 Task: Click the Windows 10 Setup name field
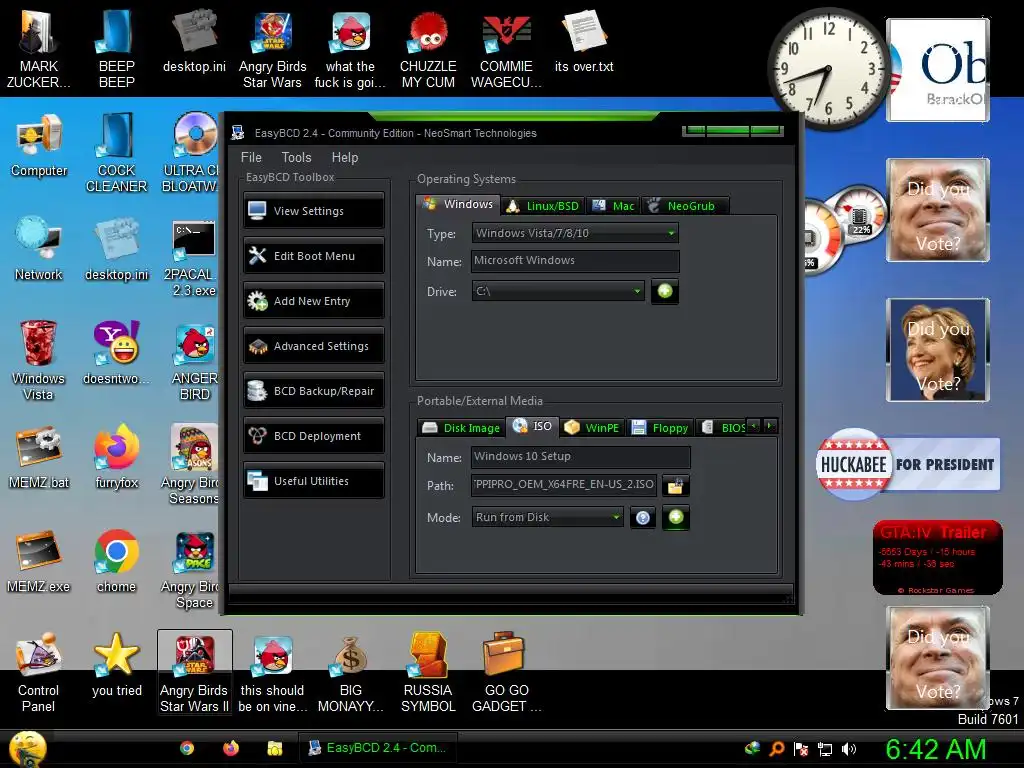click(580, 456)
